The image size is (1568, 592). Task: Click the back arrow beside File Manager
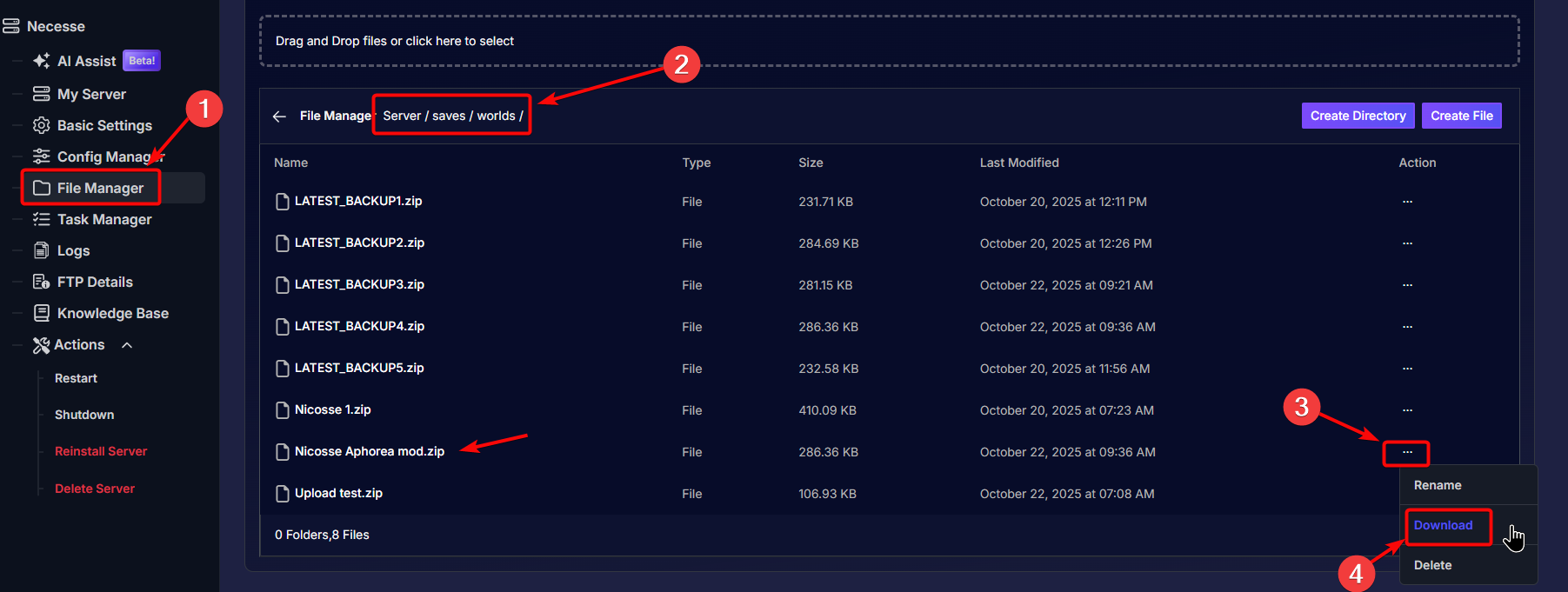click(279, 116)
